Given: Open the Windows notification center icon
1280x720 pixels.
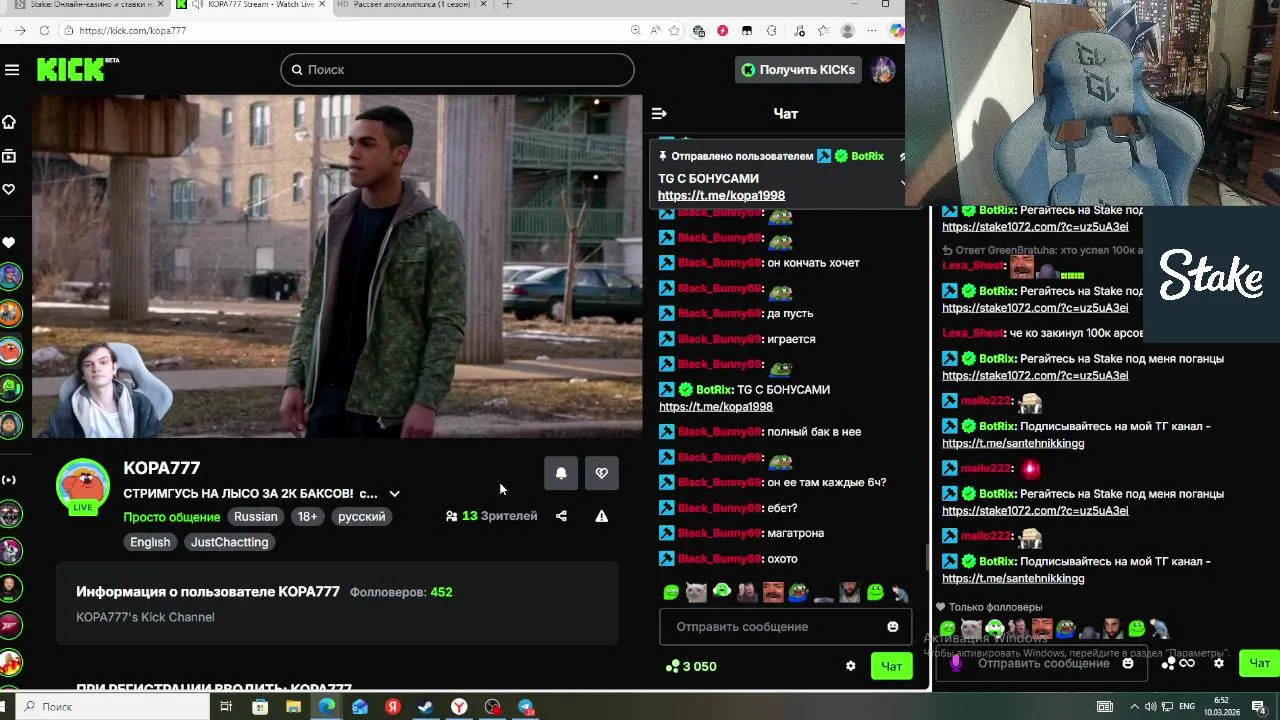Looking at the screenshot, I should [x=1259, y=707].
